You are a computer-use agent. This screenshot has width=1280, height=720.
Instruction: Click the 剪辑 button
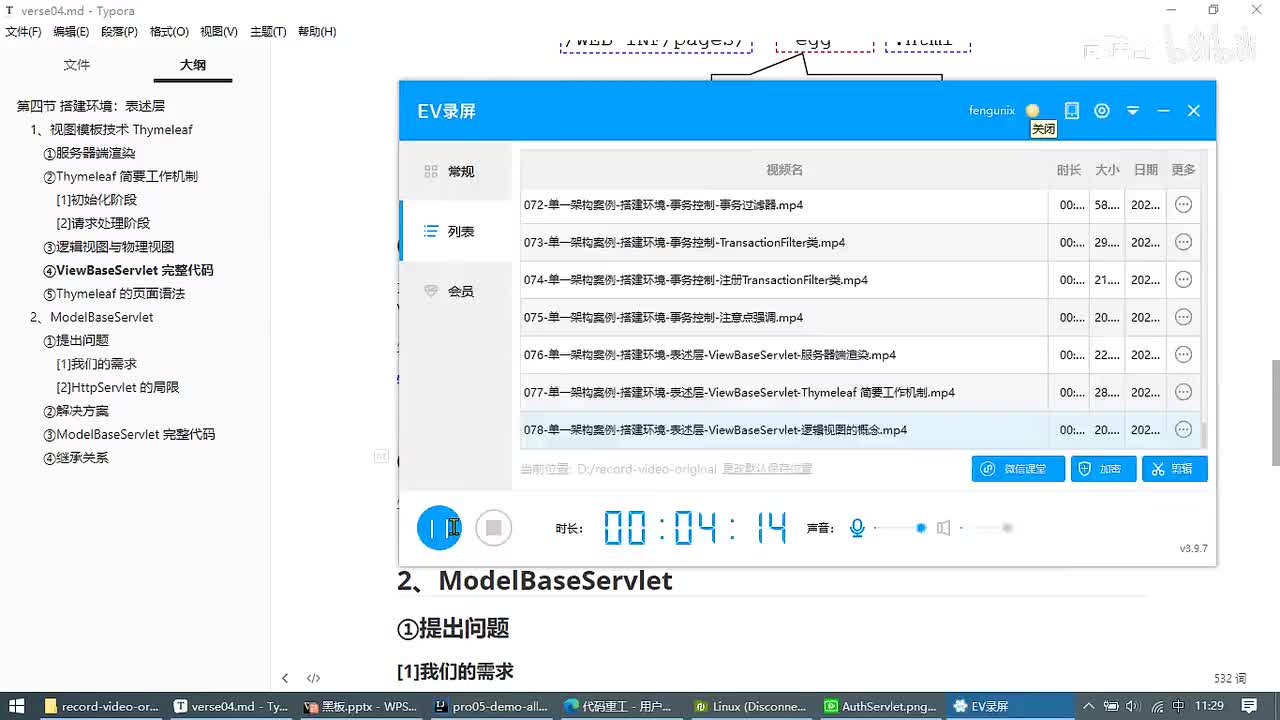click(1175, 469)
